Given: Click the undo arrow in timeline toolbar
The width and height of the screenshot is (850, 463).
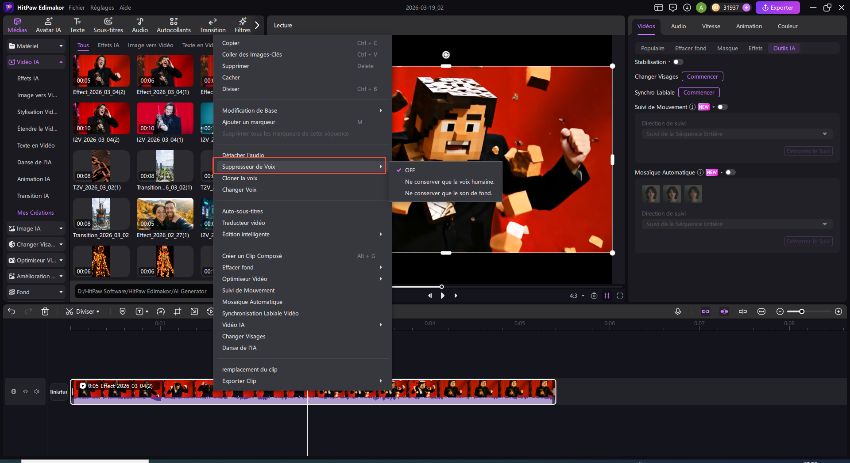Looking at the screenshot, I should click(12, 311).
